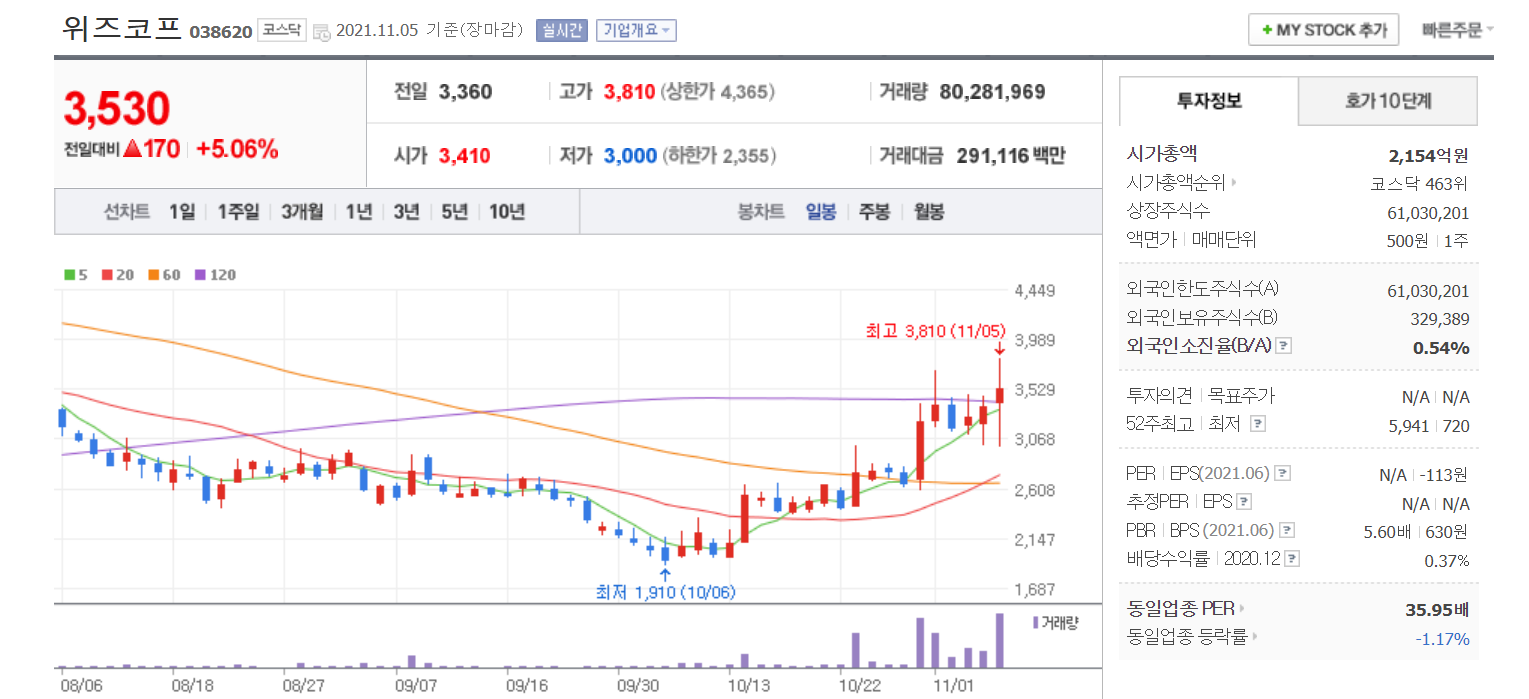The height and width of the screenshot is (699, 1529).
Task: Click the help icon next to PER EPS(2021.06)
Action: click(x=1283, y=474)
